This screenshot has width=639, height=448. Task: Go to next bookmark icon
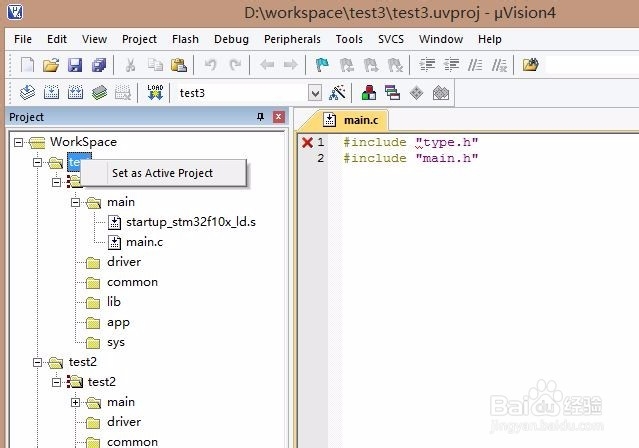pyautogui.click(x=370, y=64)
